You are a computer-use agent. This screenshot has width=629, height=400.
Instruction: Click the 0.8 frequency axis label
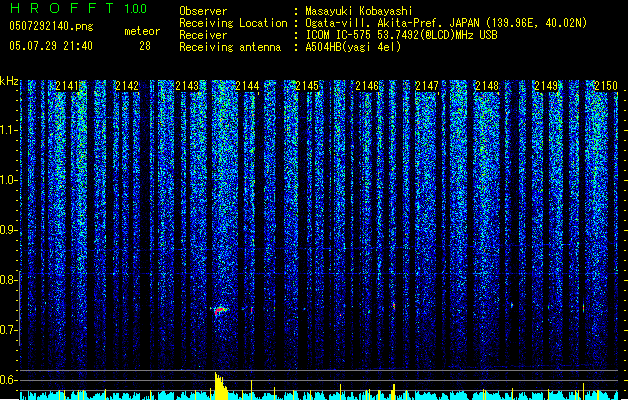(8, 280)
